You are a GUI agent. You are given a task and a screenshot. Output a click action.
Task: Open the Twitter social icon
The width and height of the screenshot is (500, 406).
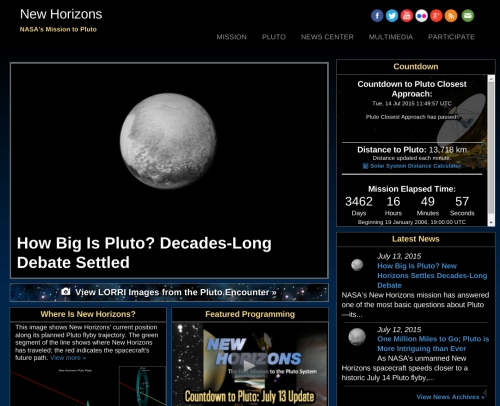click(x=392, y=16)
